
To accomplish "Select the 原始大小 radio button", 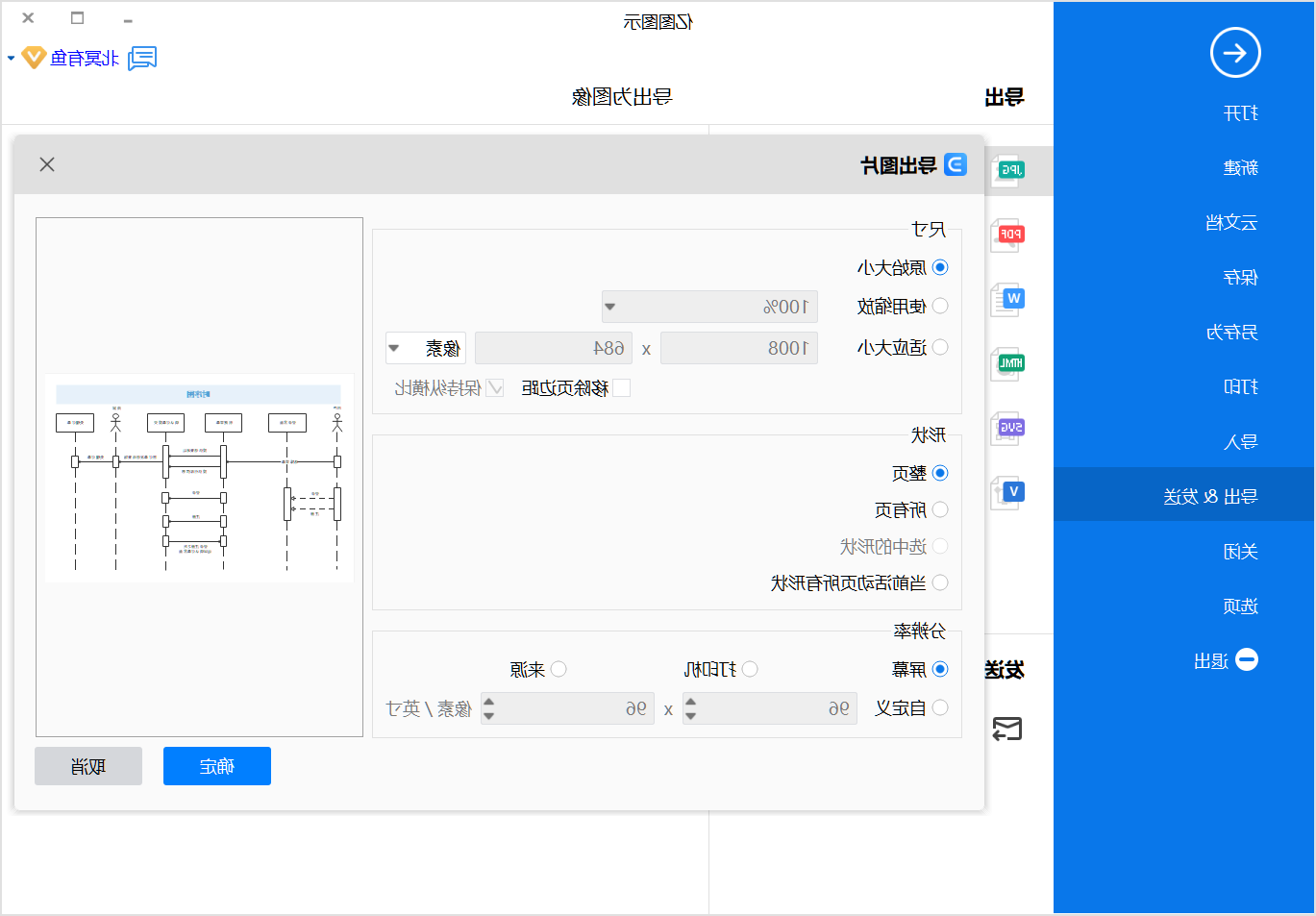I will 940,267.
